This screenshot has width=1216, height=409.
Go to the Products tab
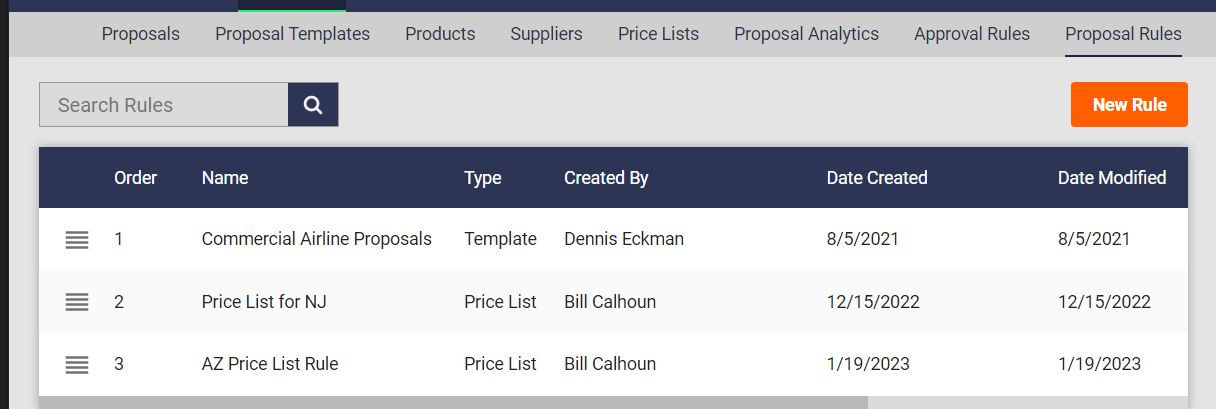pos(440,34)
